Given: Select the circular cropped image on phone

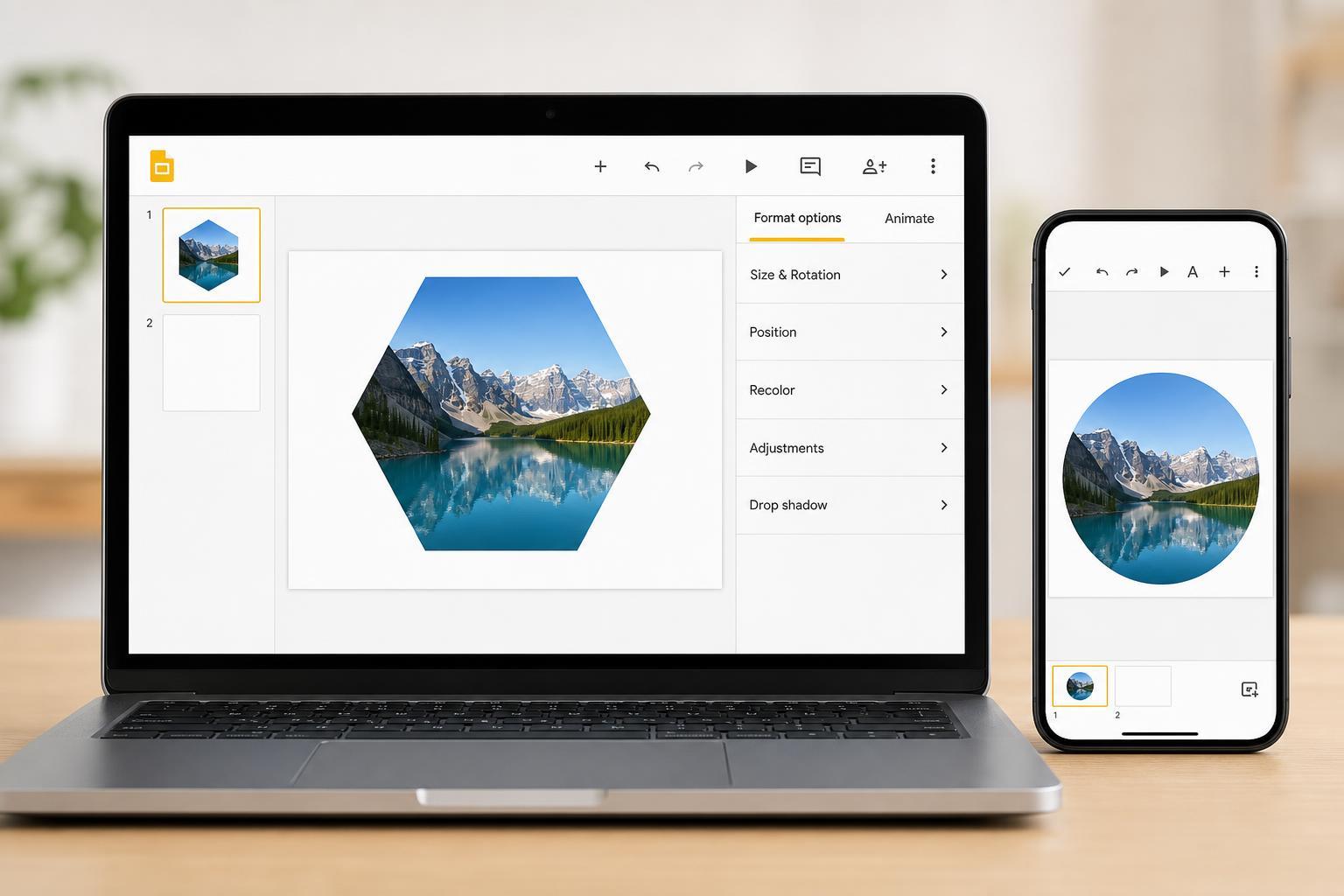Looking at the screenshot, I should coord(1161,479).
